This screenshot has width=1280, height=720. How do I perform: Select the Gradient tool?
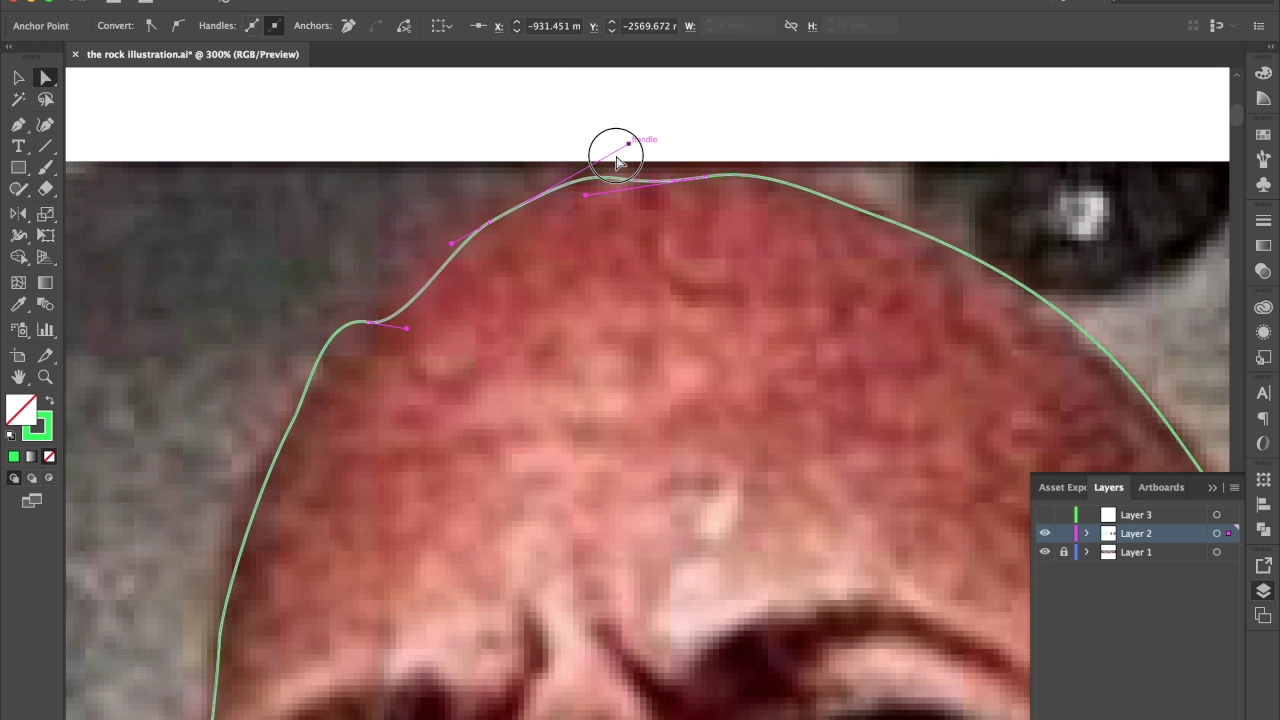pyautogui.click(x=45, y=283)
